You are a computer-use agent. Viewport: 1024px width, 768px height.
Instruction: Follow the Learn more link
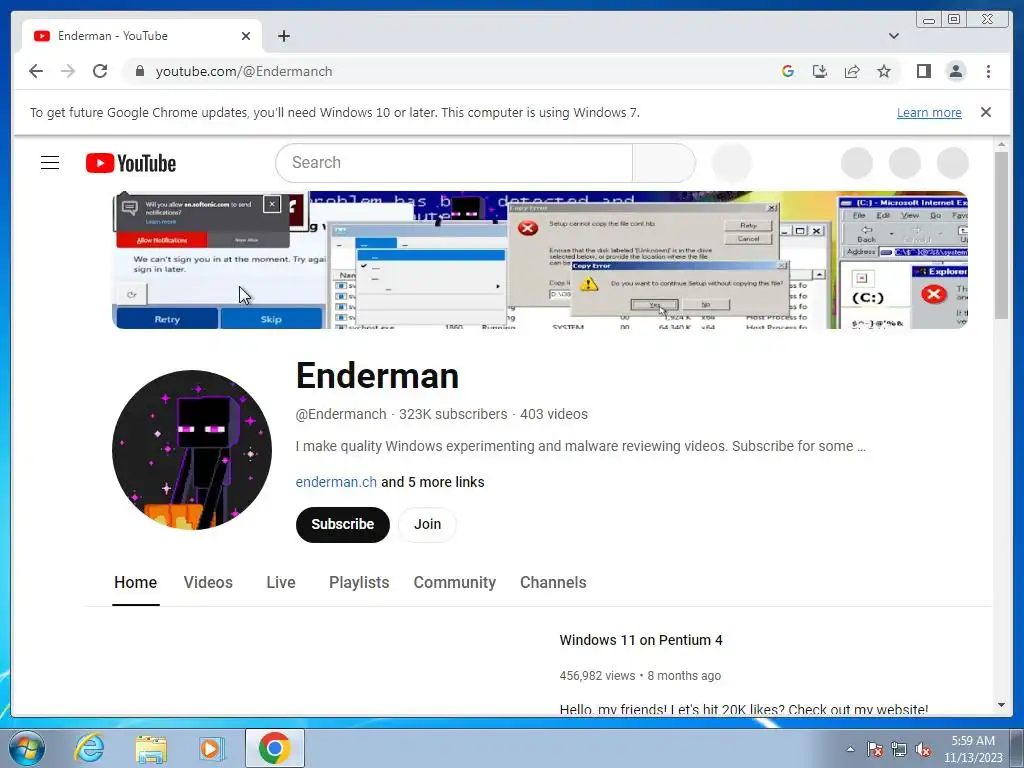click(929, 112)
